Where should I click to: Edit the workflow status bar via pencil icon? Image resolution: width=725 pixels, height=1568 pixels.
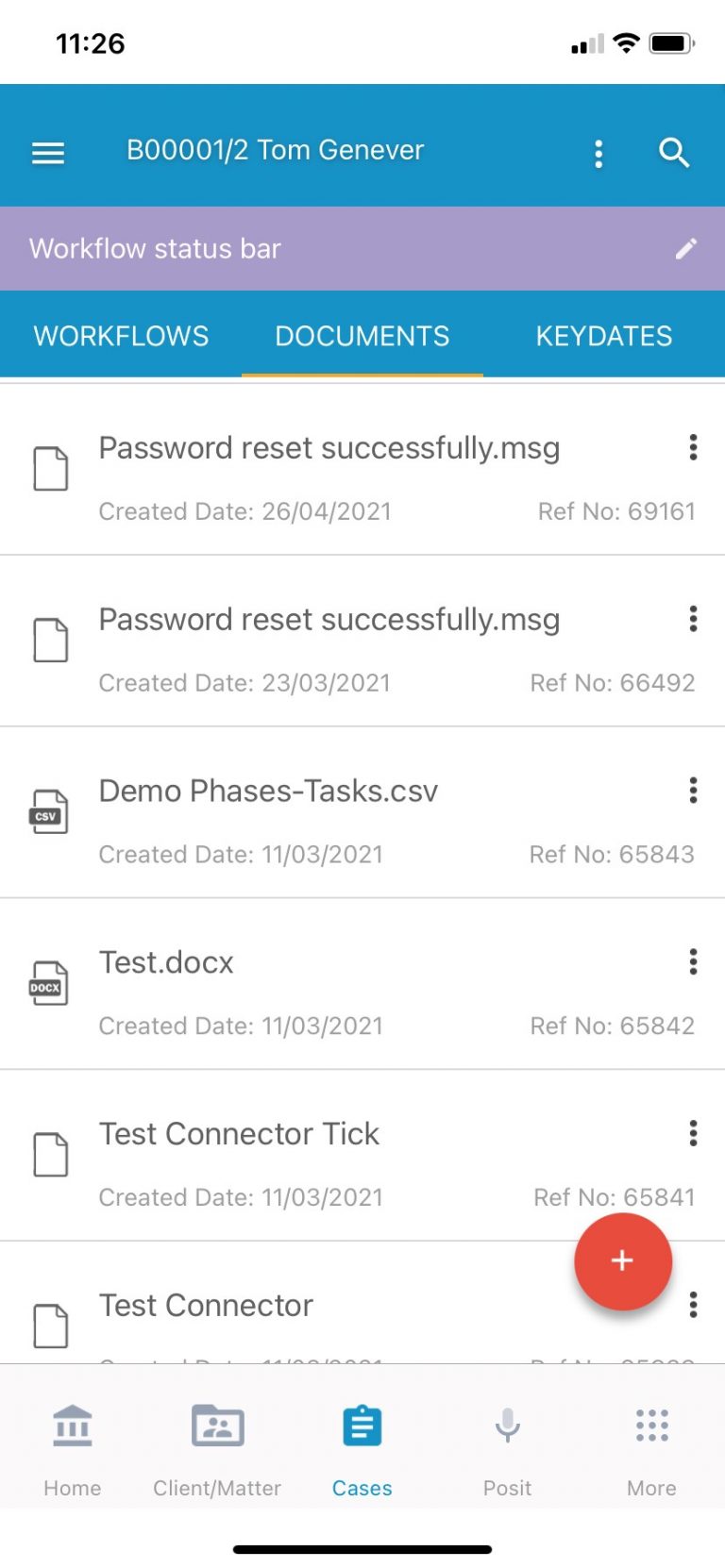click(686, 247)
